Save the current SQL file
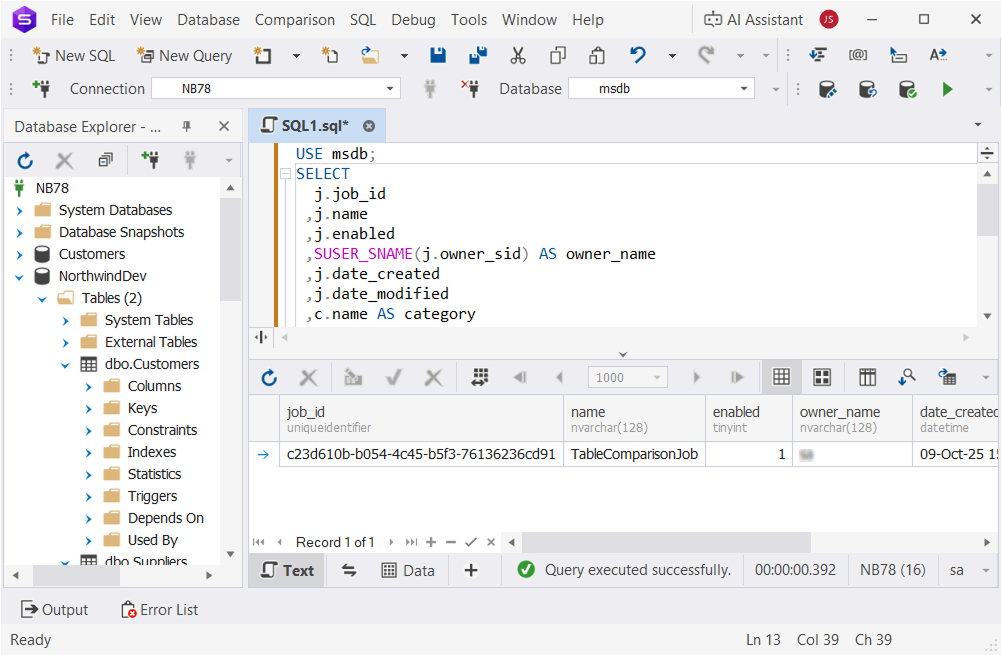This screenshot has height=655, width=1001. pyautogui.click(x=438, y=55)
